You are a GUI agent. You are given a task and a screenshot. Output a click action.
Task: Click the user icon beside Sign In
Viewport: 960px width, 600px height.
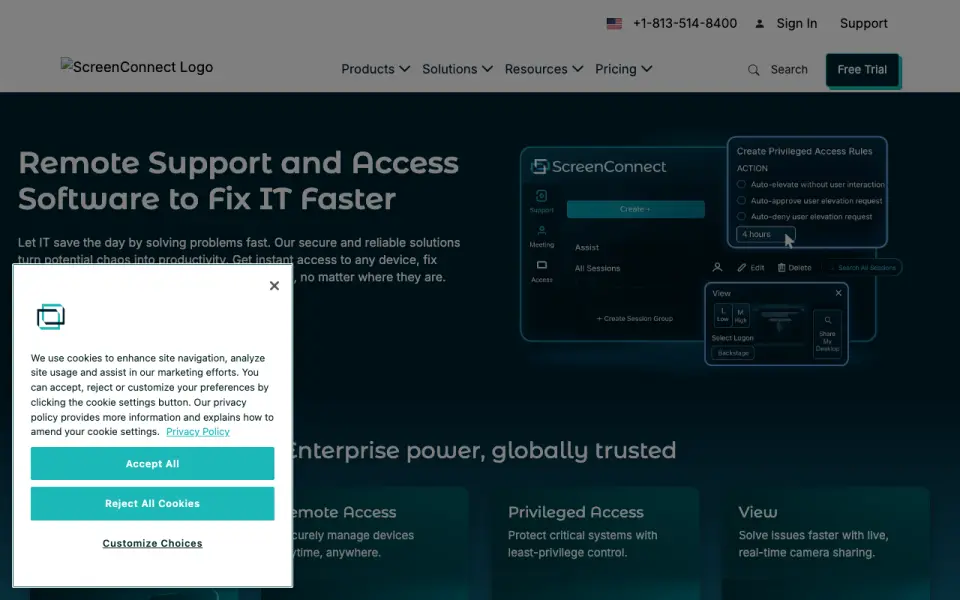pos(759,24)
